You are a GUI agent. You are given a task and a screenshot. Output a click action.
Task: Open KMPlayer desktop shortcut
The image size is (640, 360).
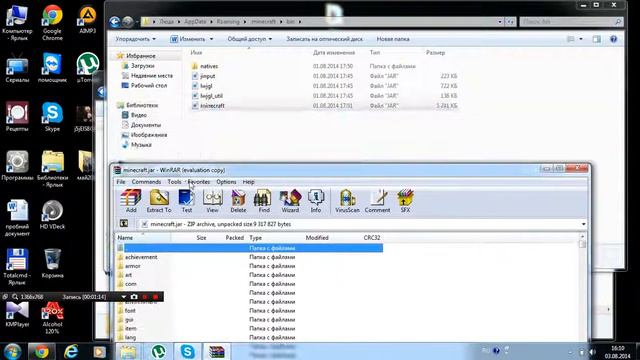(17, 314)
